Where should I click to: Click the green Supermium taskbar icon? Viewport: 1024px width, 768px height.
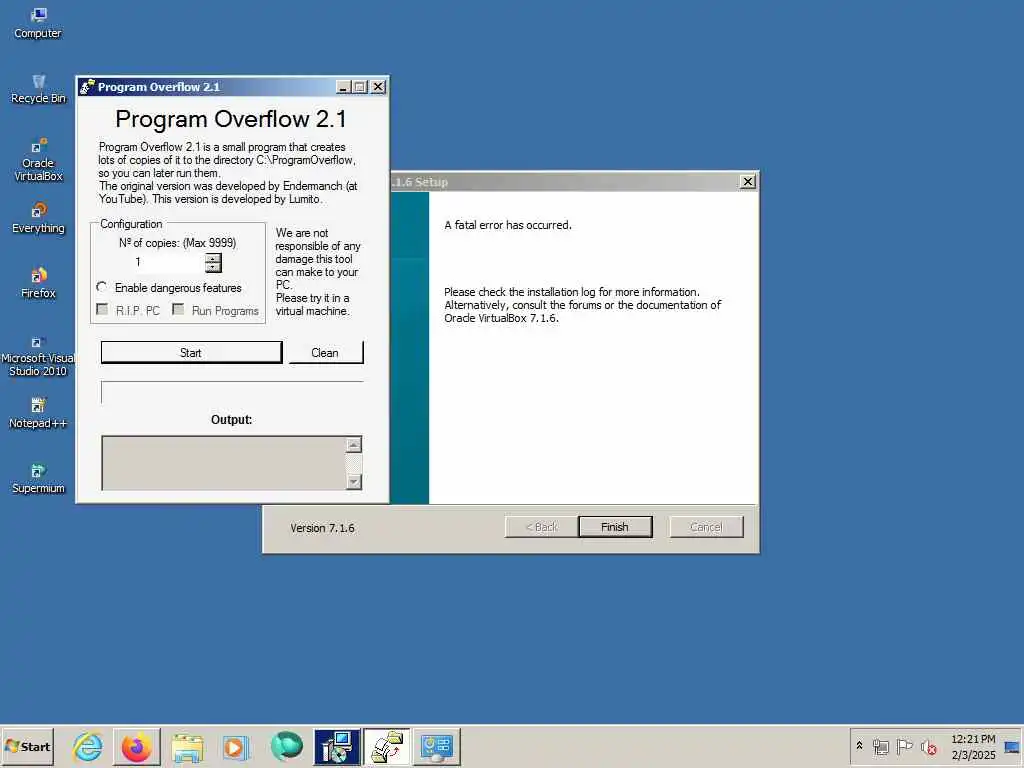[x=287, y=746]
